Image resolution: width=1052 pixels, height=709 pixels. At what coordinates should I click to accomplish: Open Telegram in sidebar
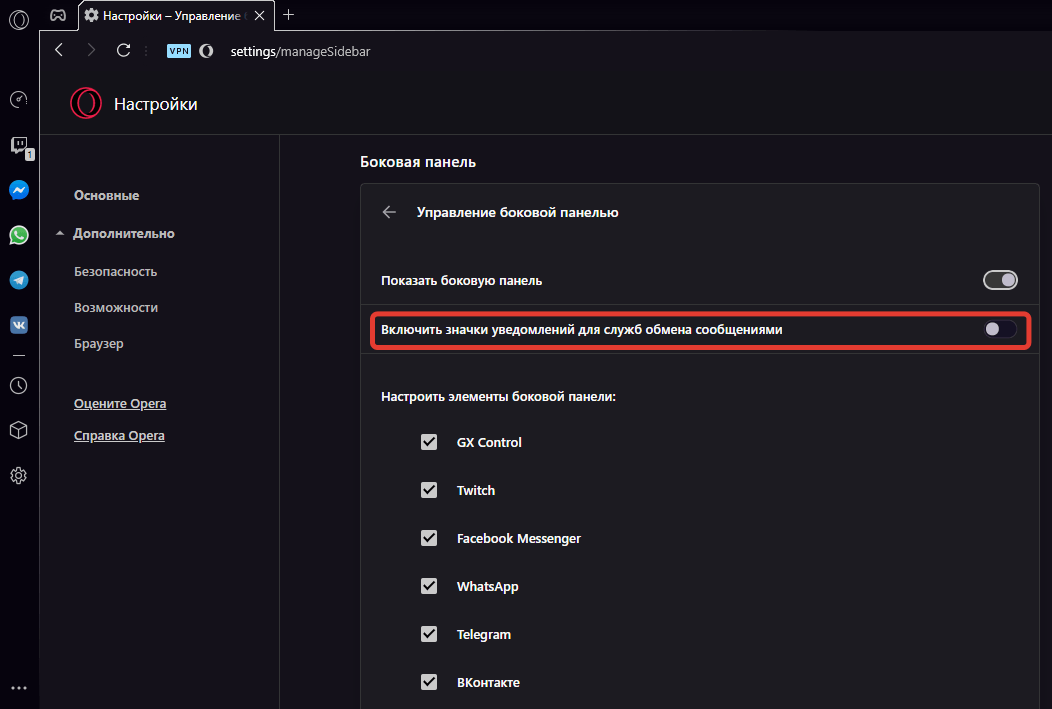click(x=19, y=280)
